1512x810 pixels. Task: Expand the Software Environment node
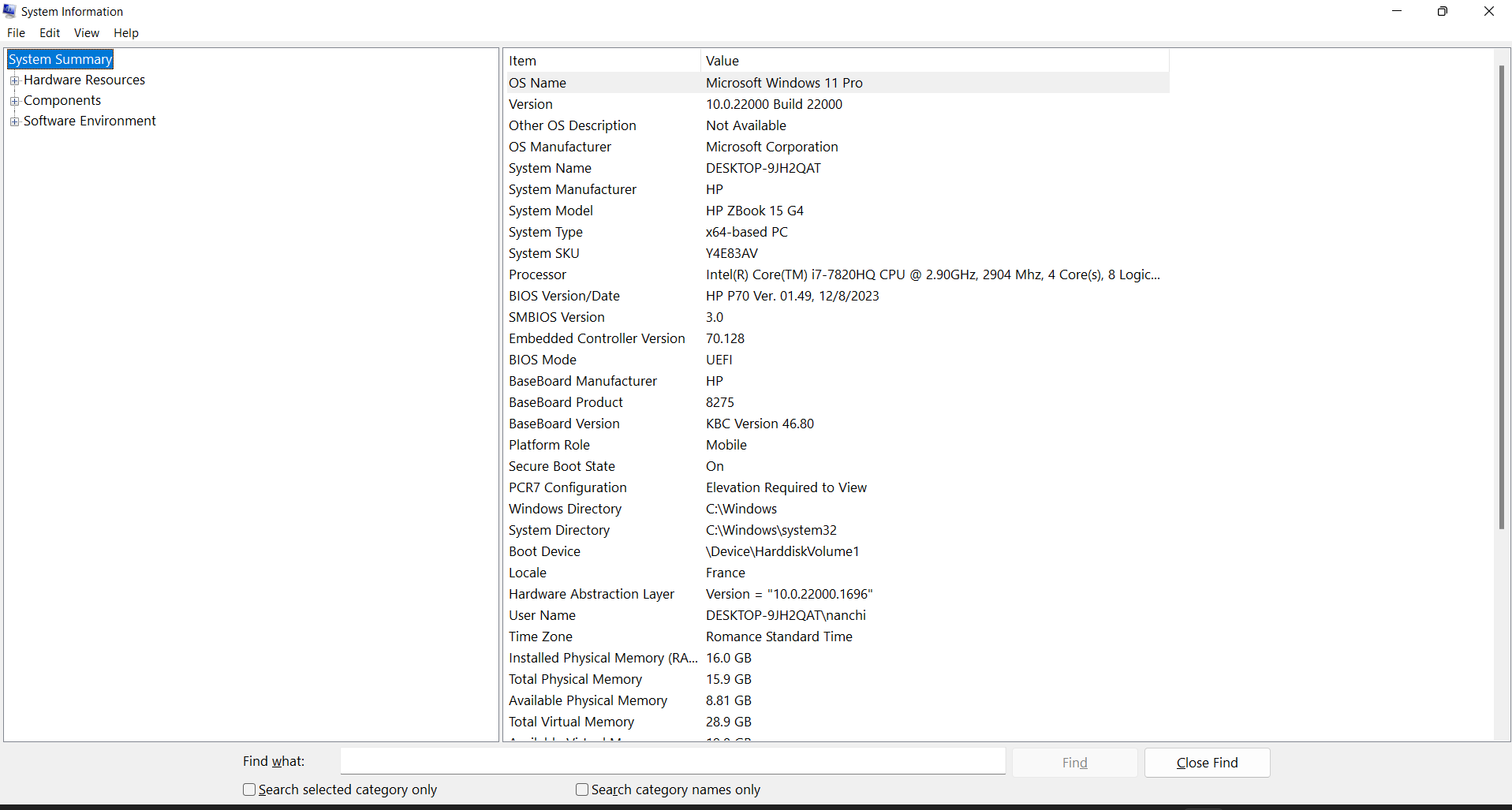pos(14,121)
